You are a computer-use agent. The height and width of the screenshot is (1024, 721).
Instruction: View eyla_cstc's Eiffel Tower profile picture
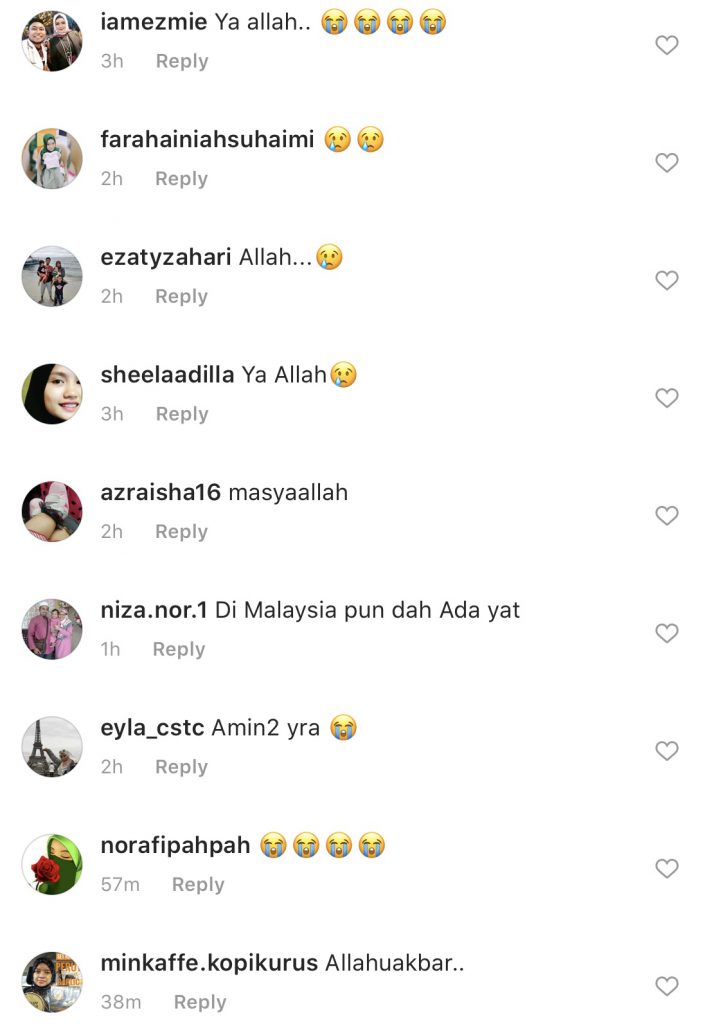click(x=52, y=746)
